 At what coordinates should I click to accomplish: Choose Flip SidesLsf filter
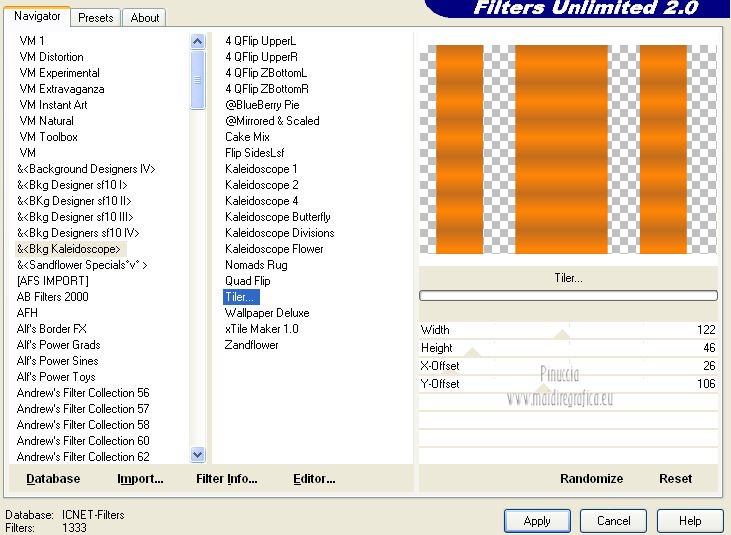point(255,153)
